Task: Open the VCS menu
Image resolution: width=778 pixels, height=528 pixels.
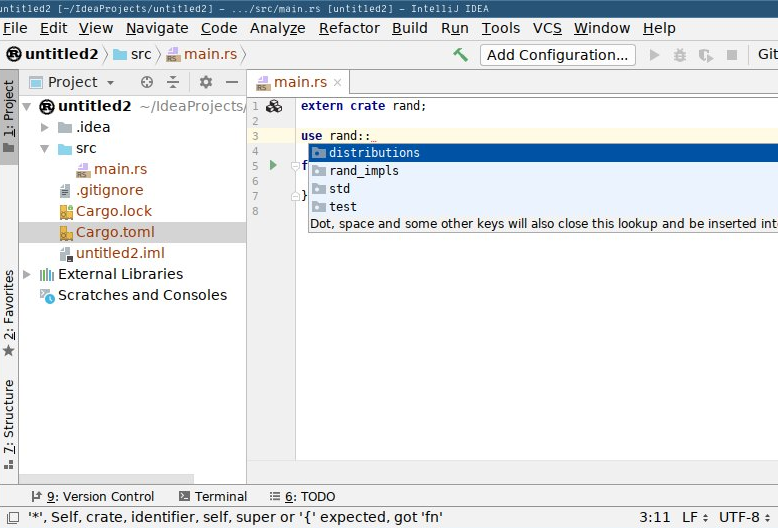Action: pos(547,28)
